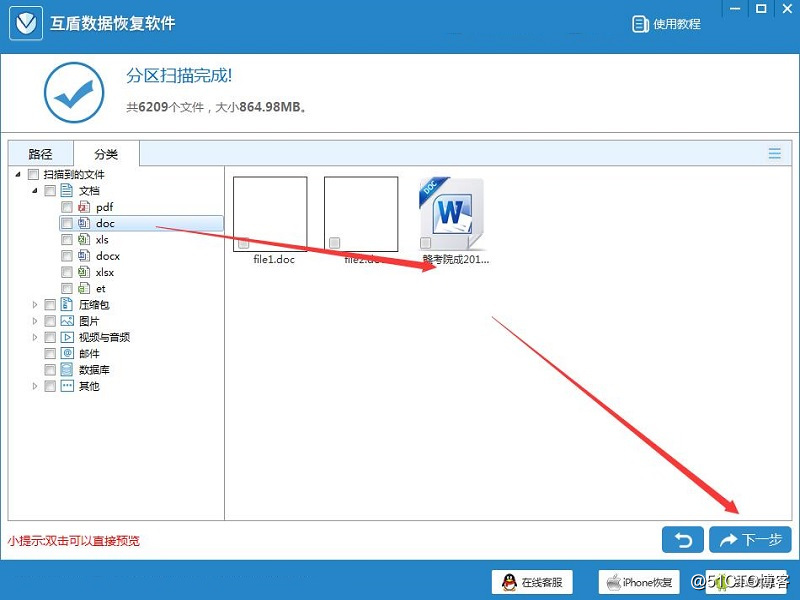Check the 扫描到的文件 checkbox
The height and width of the screenshot is (600, 800).
[33, 174]
